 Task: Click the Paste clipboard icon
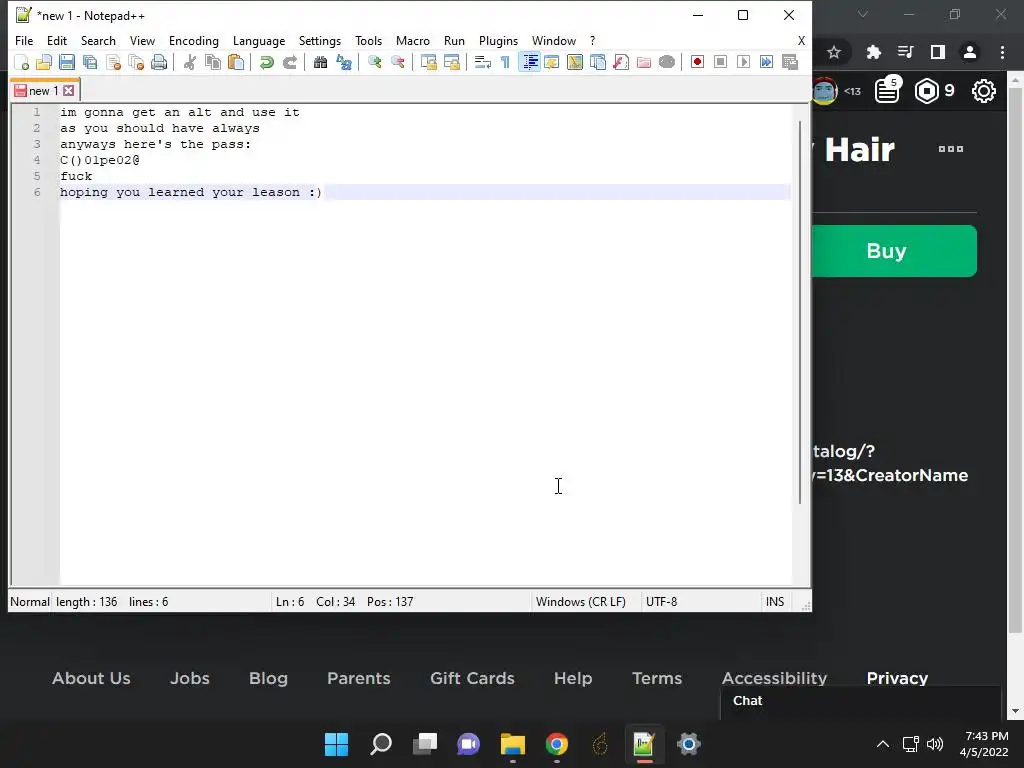tap(236, 62)
